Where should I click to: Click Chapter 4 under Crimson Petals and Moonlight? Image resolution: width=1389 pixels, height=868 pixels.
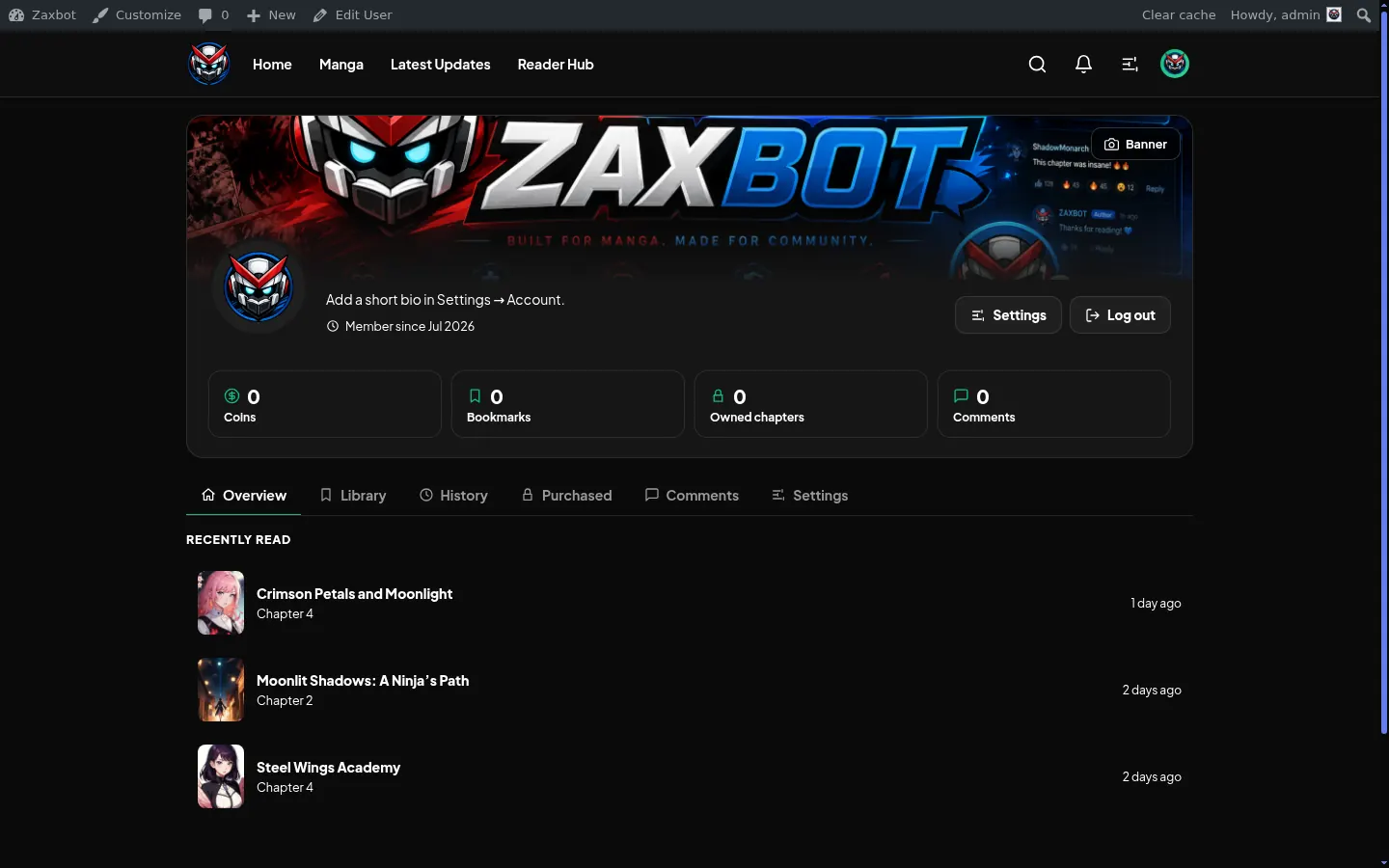pos(285,614)
